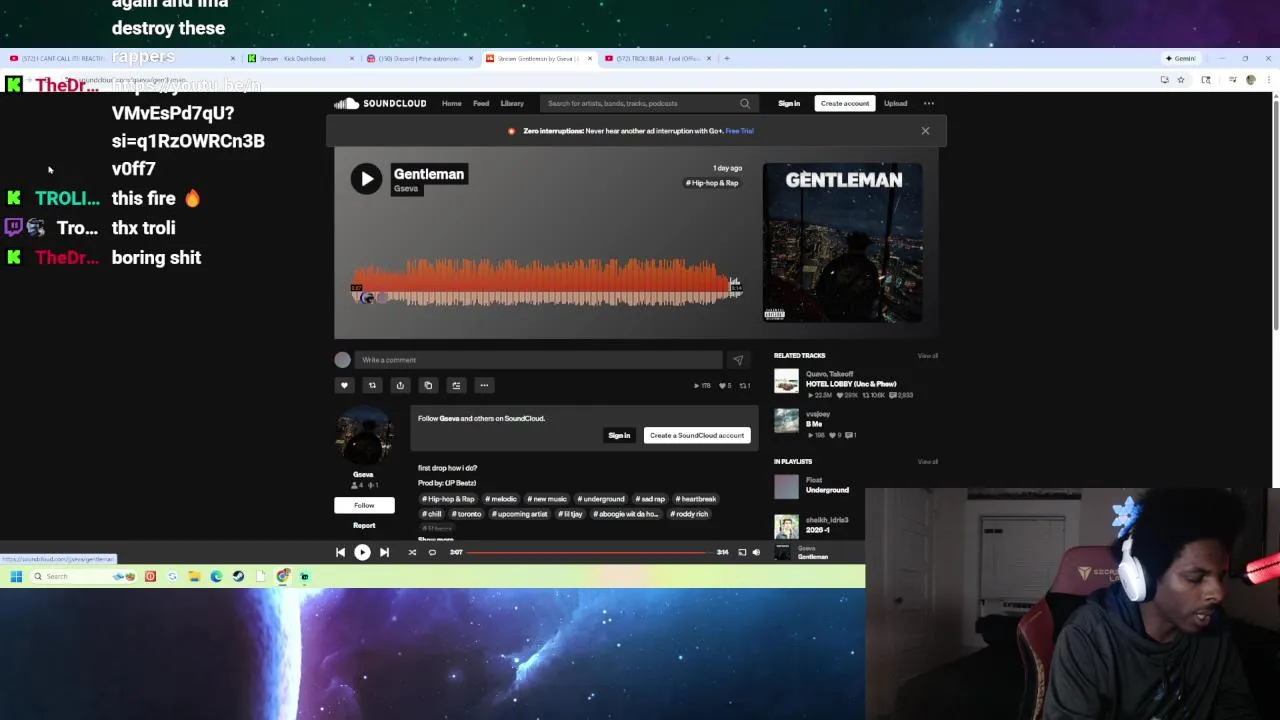Toggle repeat in the player bar

[x=432, y=552]
